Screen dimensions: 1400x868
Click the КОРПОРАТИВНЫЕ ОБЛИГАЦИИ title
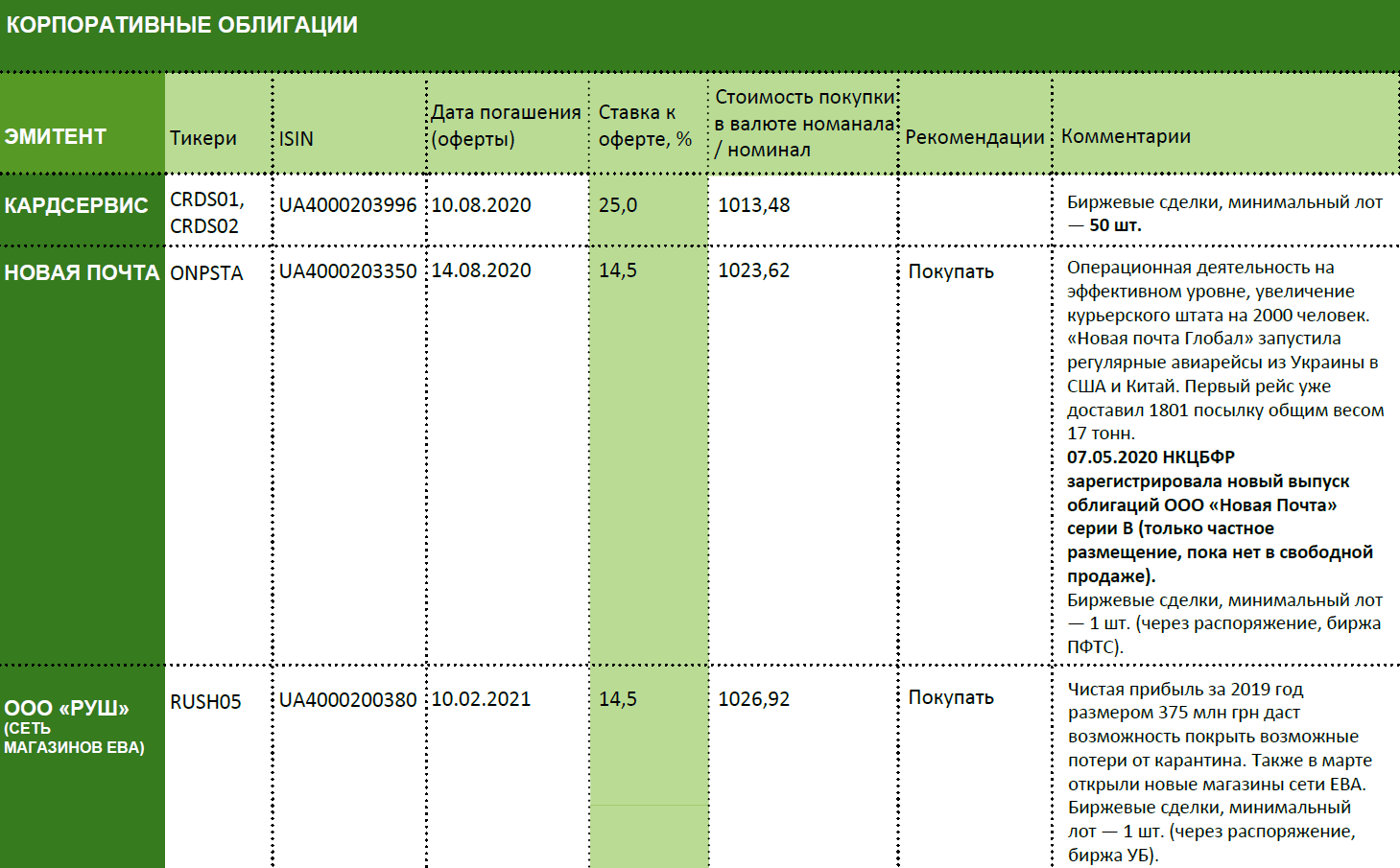click(181, 25)
